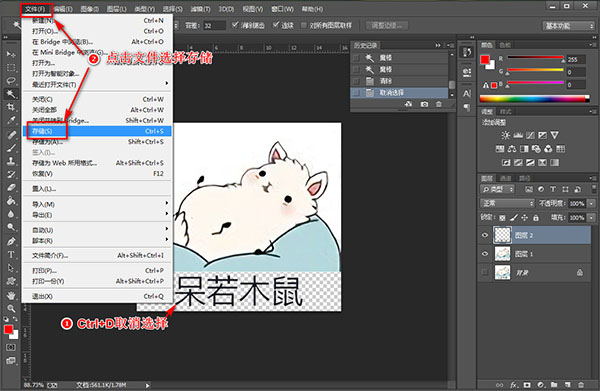Hide layer 2 via eye icon
The width and height of the screenshot is (600, 391).
(x=485, y=235)
